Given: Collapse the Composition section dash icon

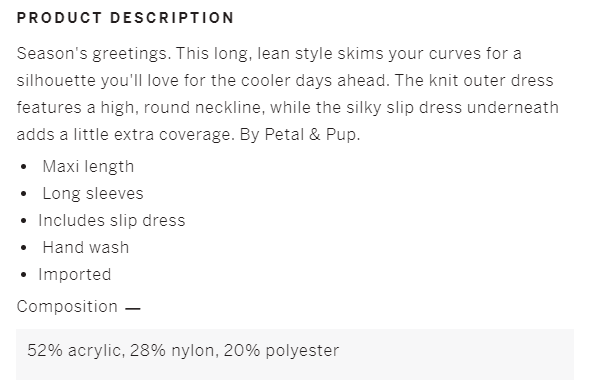Looking at the screenshot, I should point(133,309).
